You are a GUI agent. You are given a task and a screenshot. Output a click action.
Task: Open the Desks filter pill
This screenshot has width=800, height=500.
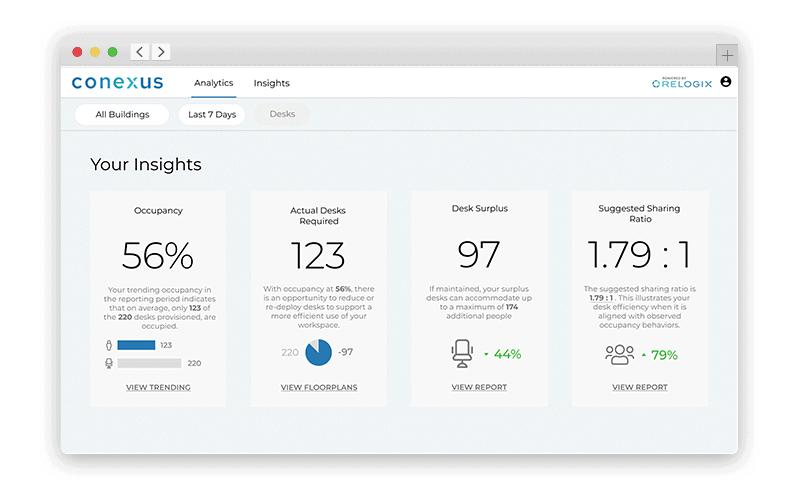tap(282, 114)
